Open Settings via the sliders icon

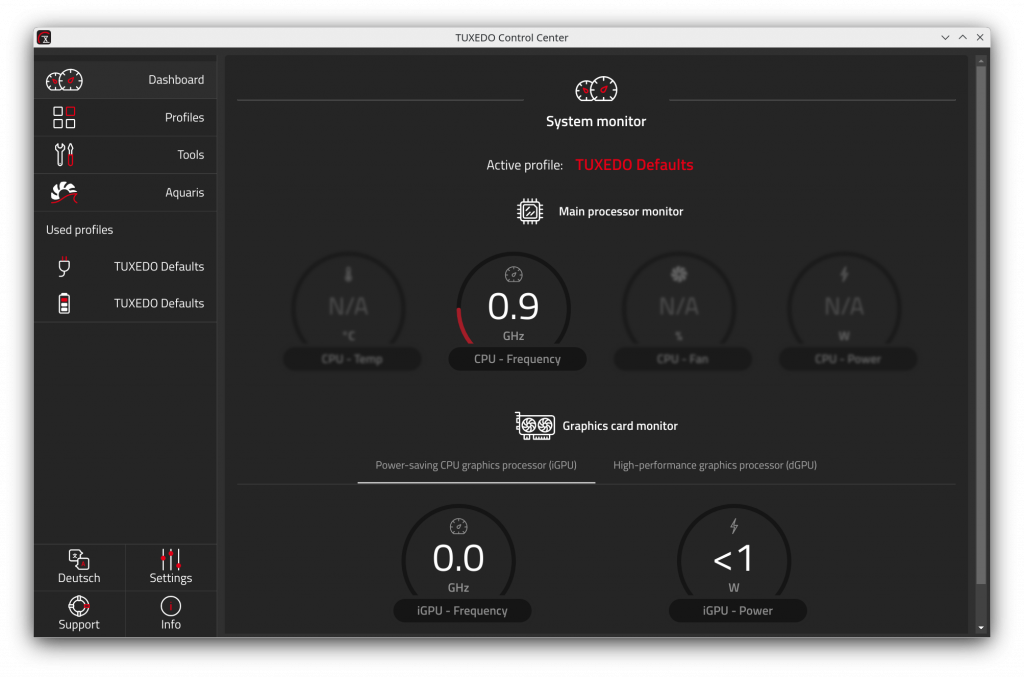coord(171,560)
